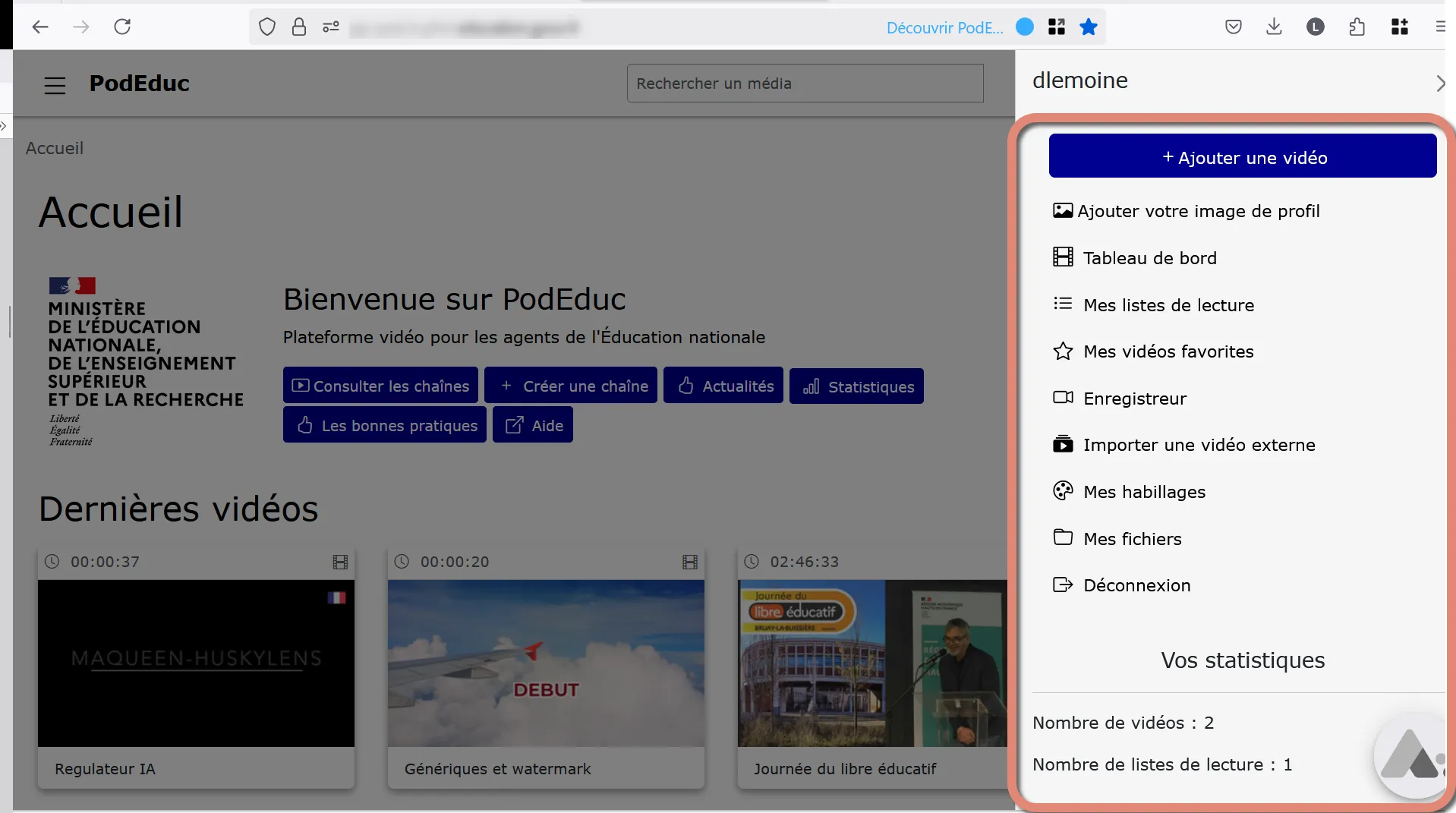This screenshot has width=1456, height=813.
Task: Click the browser forward arrow
Action: pyautogui.click(x=81, y=27)
